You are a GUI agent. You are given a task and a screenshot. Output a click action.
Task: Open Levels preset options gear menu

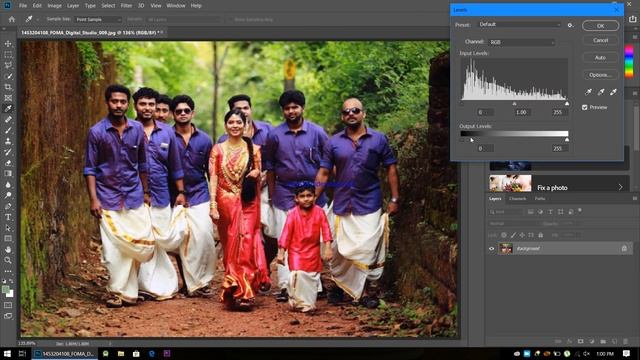[570, 25]
